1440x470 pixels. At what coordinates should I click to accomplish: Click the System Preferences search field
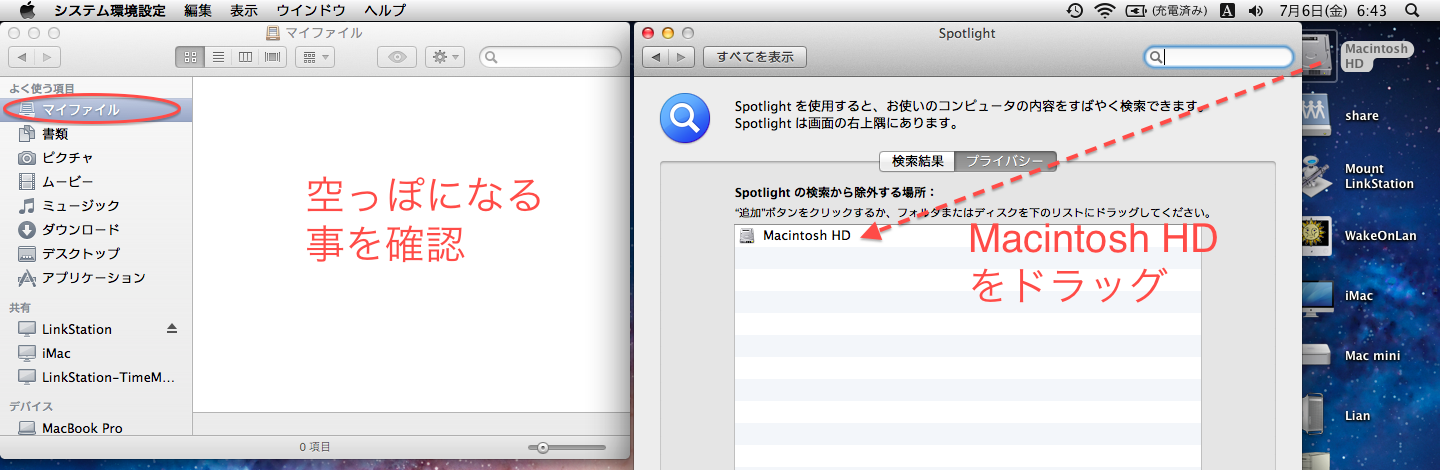pyautogui.click(x=1219, y=57)
